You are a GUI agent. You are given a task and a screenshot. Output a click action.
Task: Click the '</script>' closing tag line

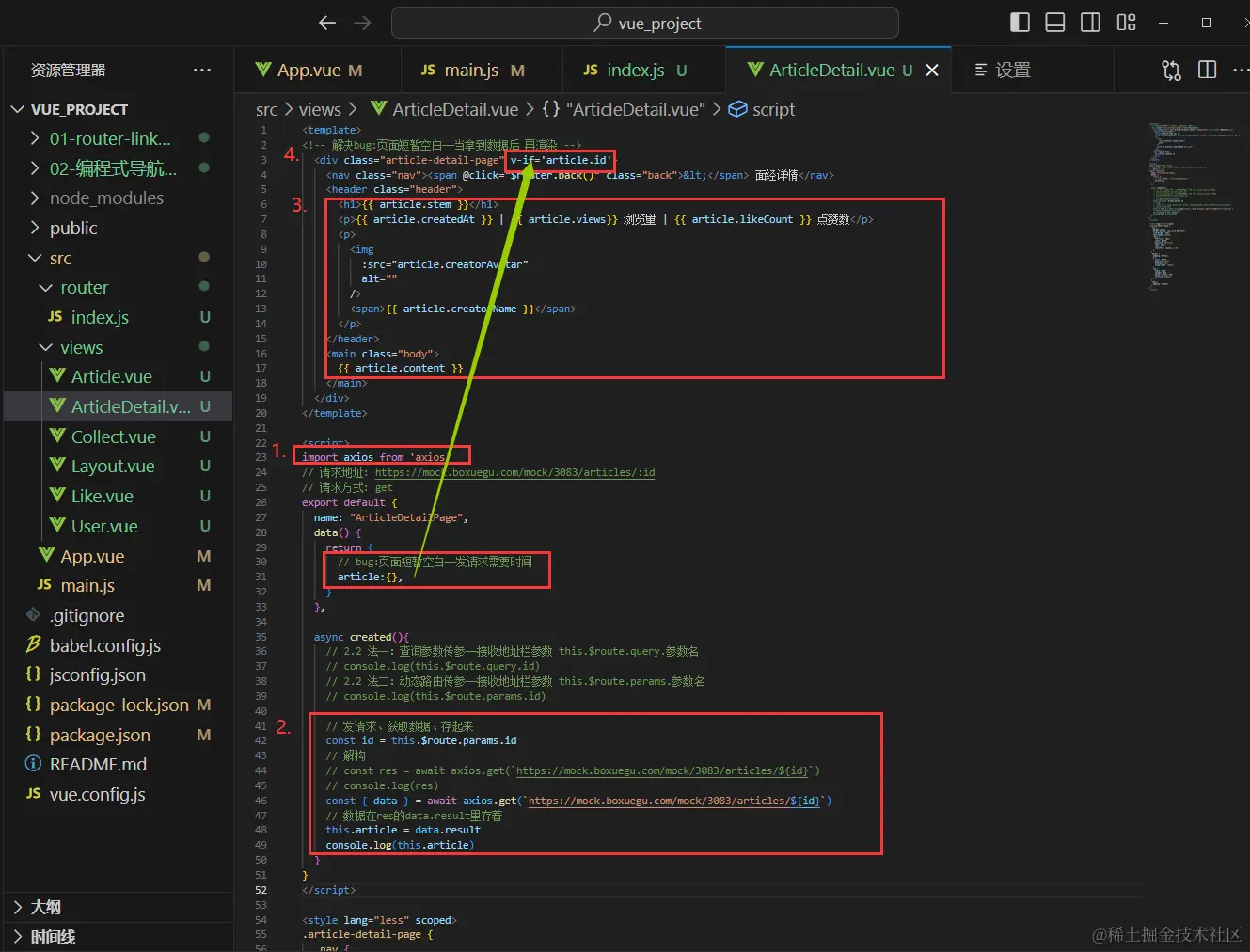click(x=328, y=891)
